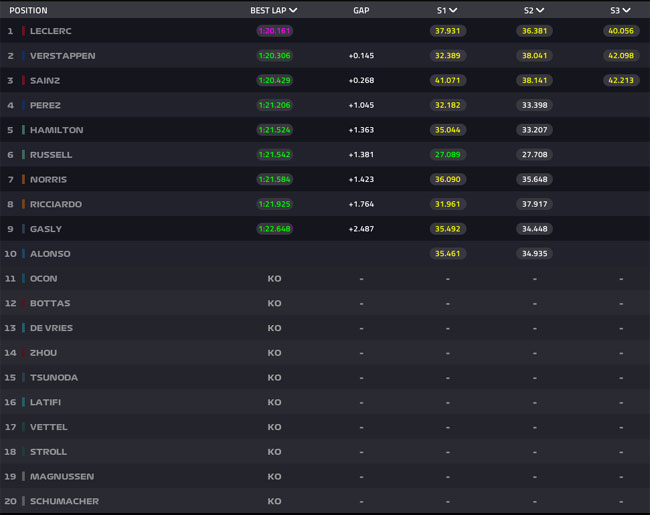Click Norris's gap value +1.423
The image size is (650, 515).
pyautogui.click(x=361, y=180)
